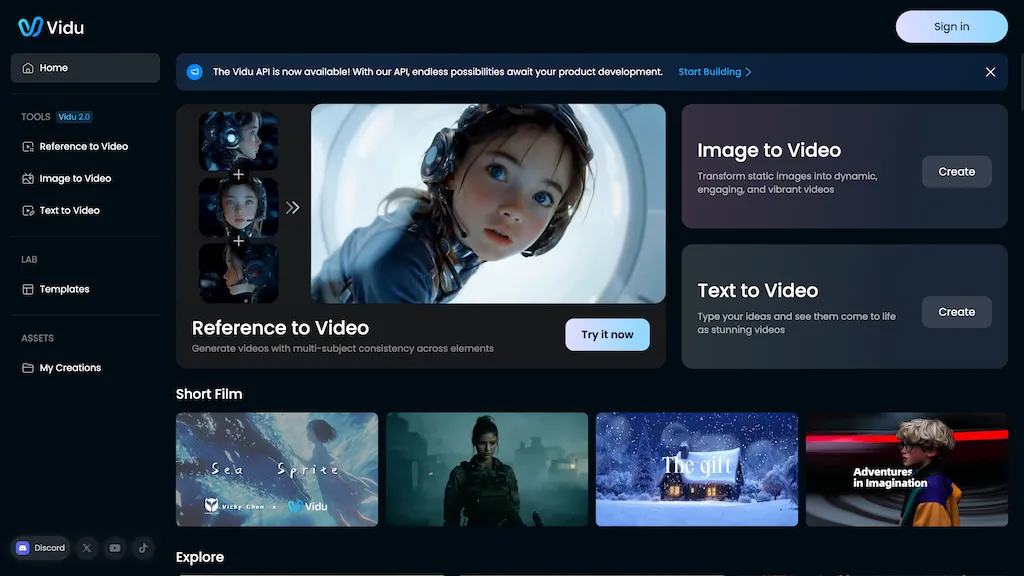Click Create on Text to Video card
The image size is (1024, 576).
click(957, 312)
